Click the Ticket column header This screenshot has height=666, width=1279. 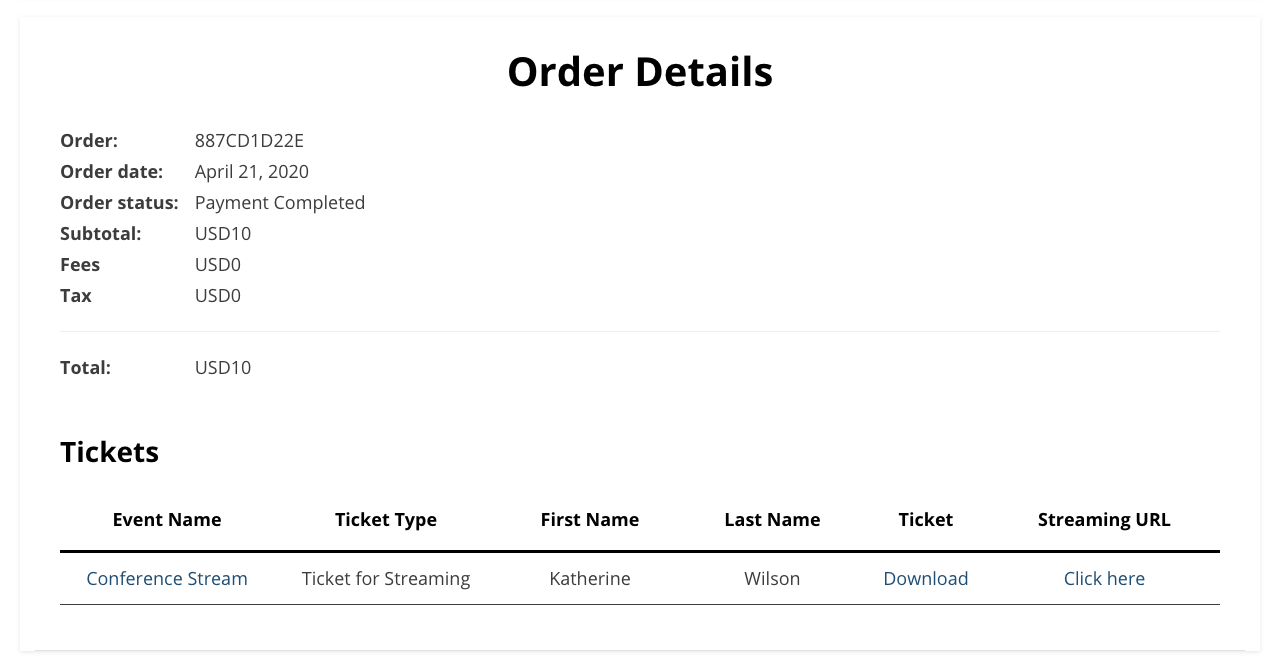925,519
